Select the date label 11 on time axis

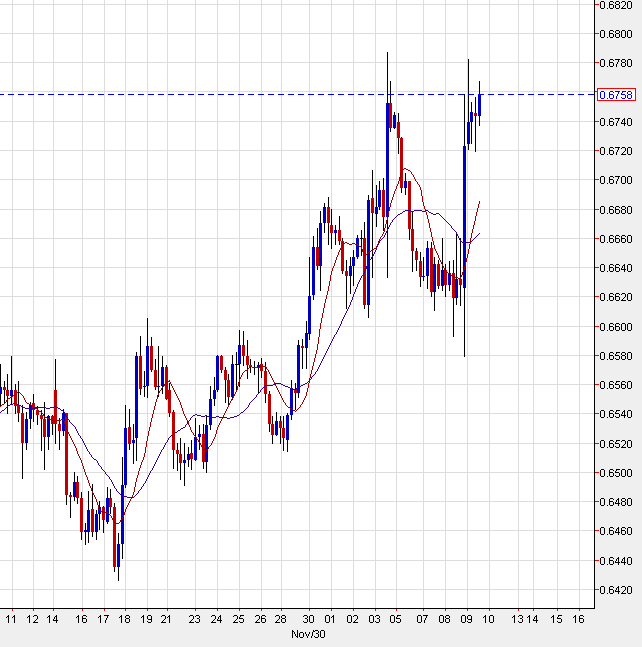(11, 619)
